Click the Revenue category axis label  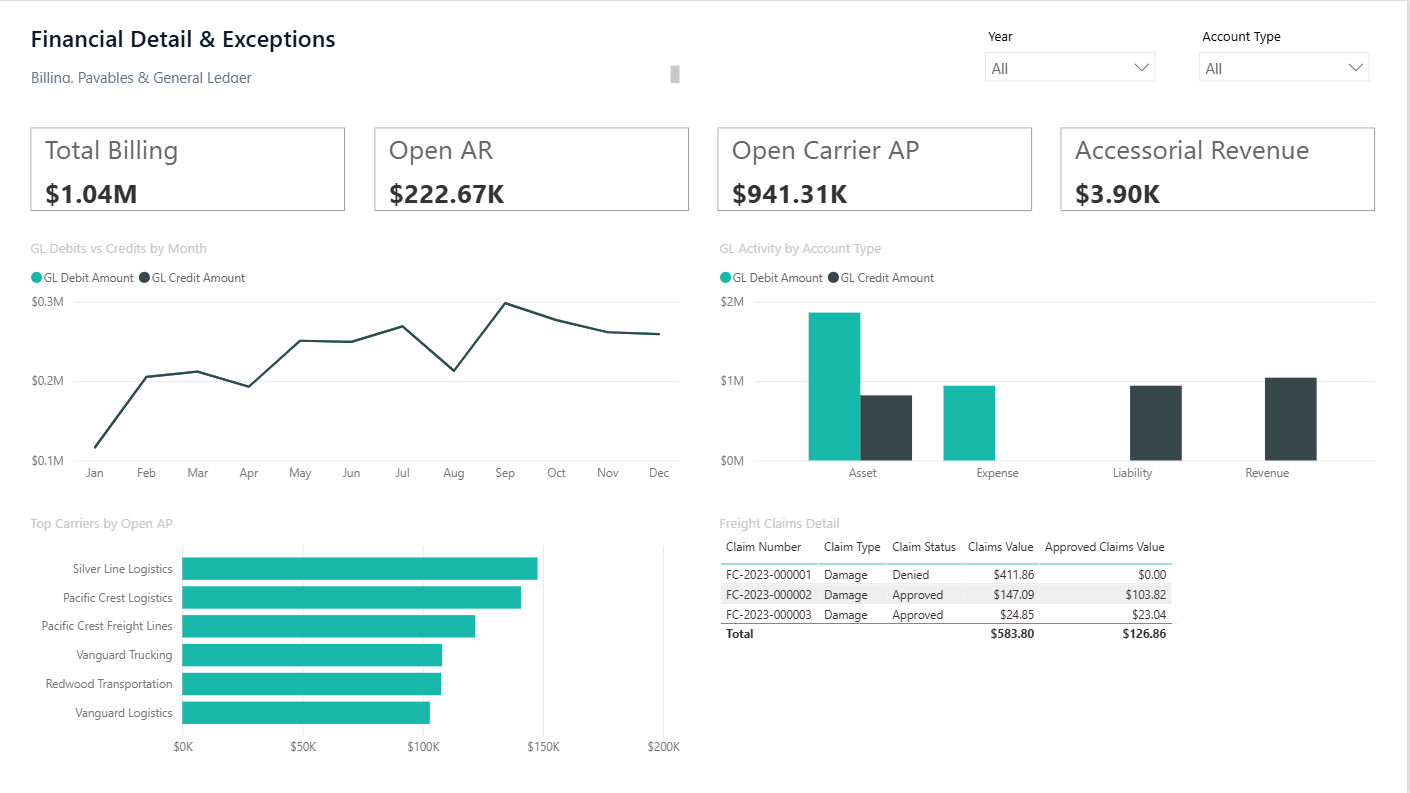click(1267, 473)
